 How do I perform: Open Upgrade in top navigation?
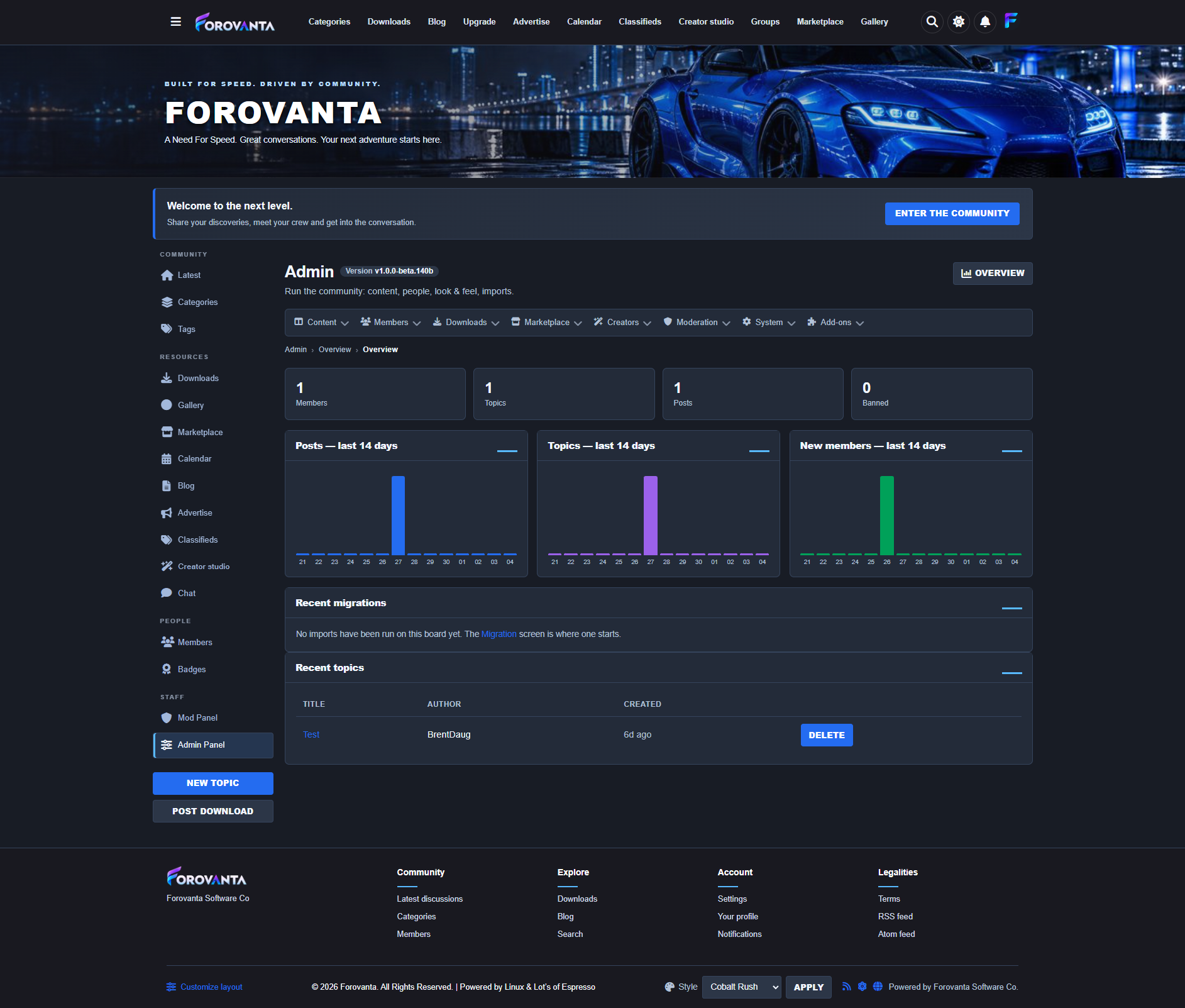[x=479, y=21]
